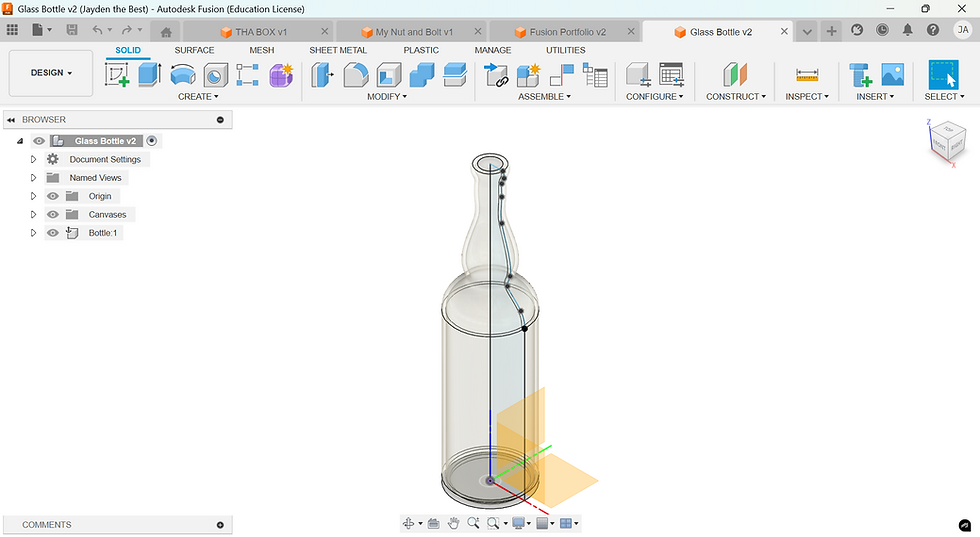Click the Configure Design icon

pos(638,75)
